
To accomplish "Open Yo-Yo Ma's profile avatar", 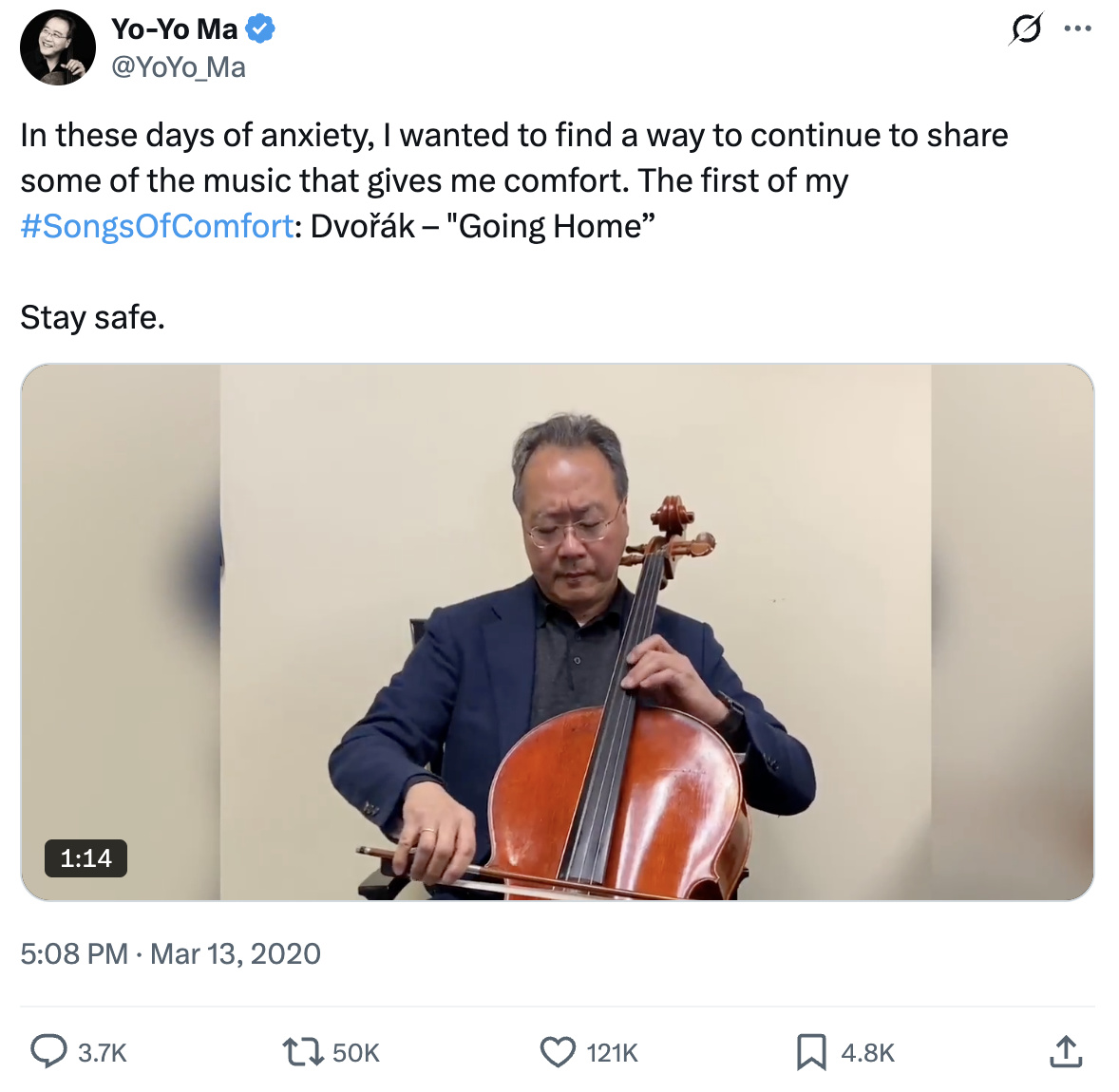I will click(x=58, y=47).
